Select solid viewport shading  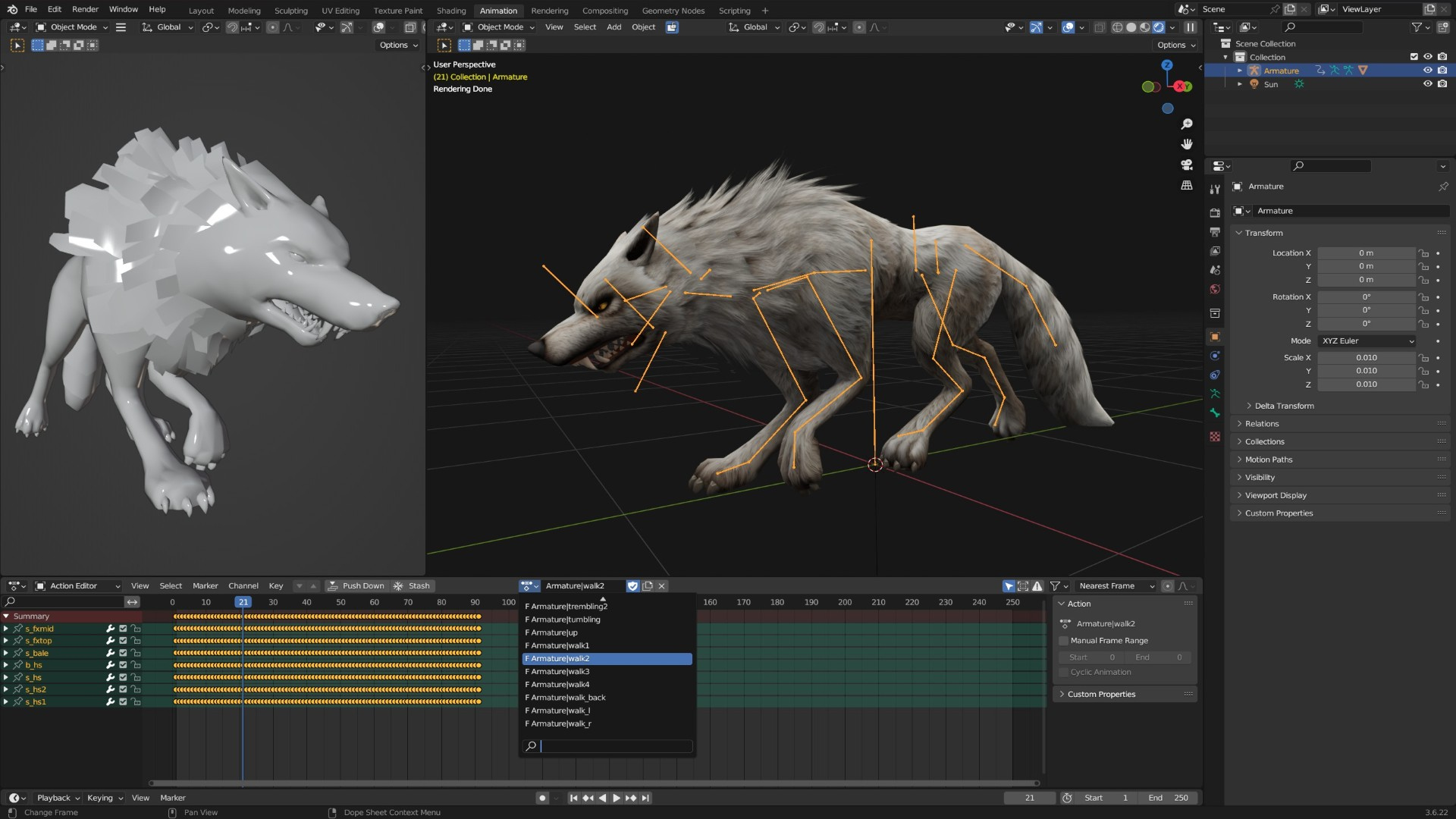[x=1131, y=27]
